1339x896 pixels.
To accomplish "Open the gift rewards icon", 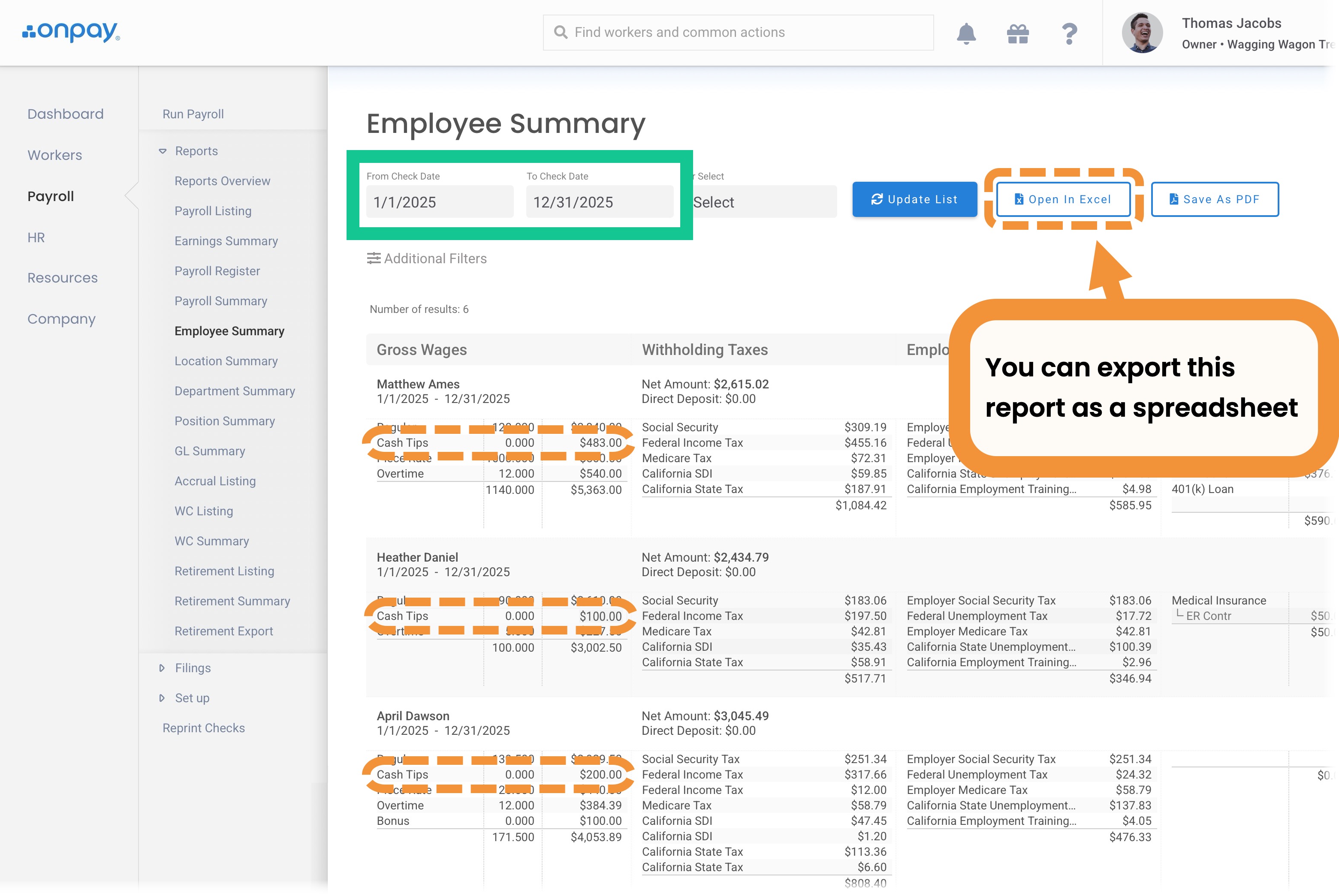I will [1018, 33].
